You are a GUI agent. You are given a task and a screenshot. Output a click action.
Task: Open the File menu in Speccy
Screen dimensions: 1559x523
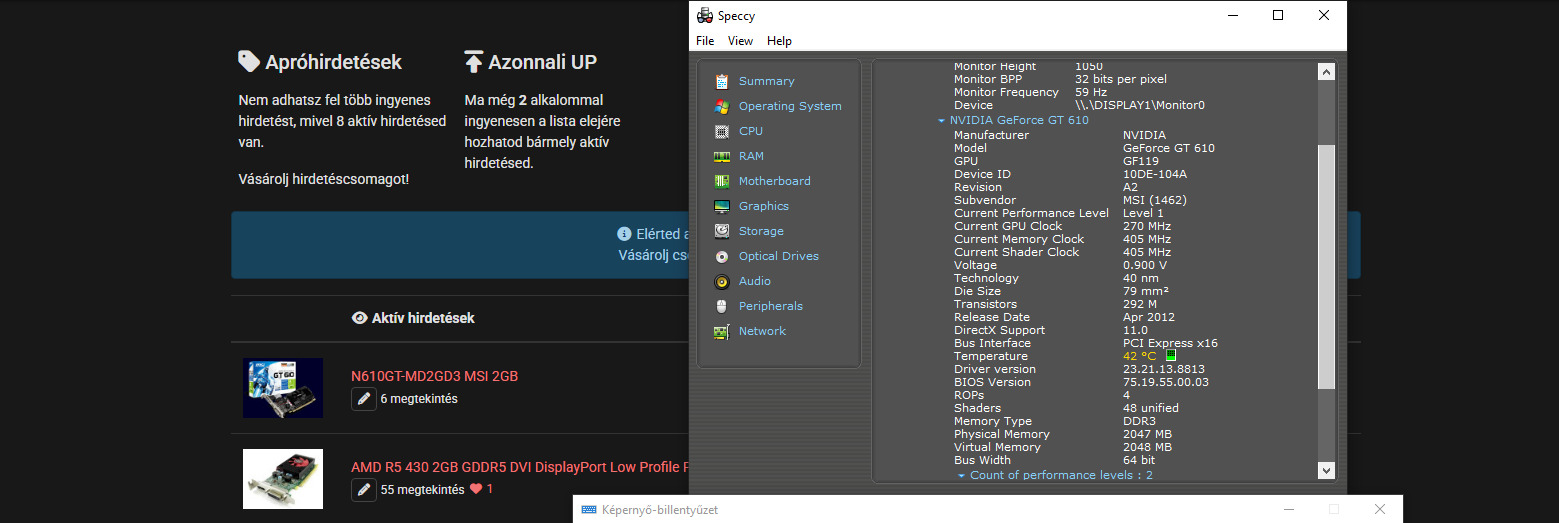tap(705, 41)
